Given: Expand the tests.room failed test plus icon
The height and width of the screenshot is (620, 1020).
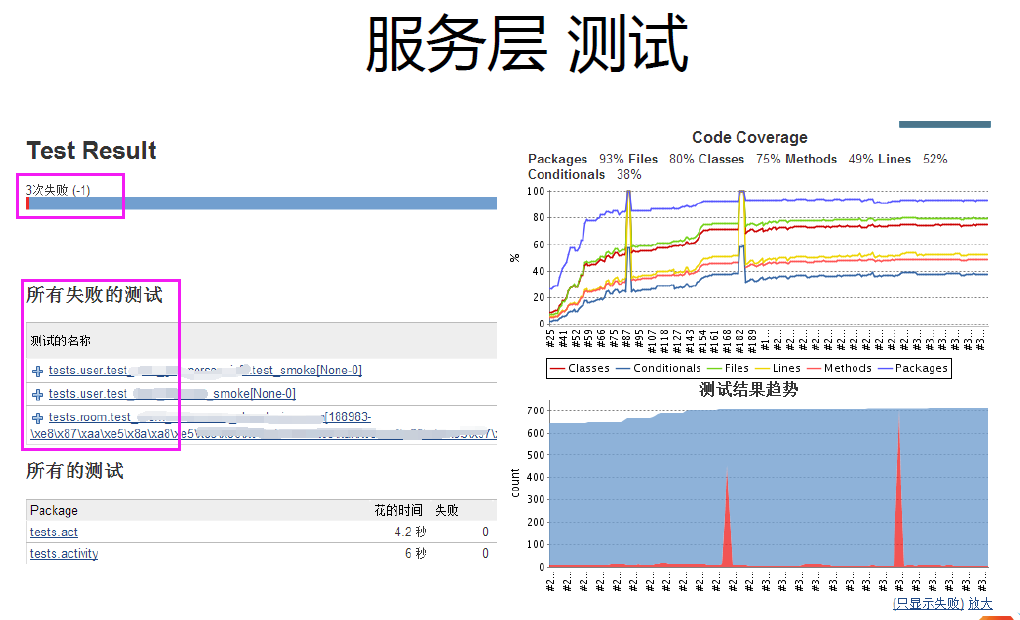Looking at the screenshot, I should pyautogui.click(x=38, y=418).
